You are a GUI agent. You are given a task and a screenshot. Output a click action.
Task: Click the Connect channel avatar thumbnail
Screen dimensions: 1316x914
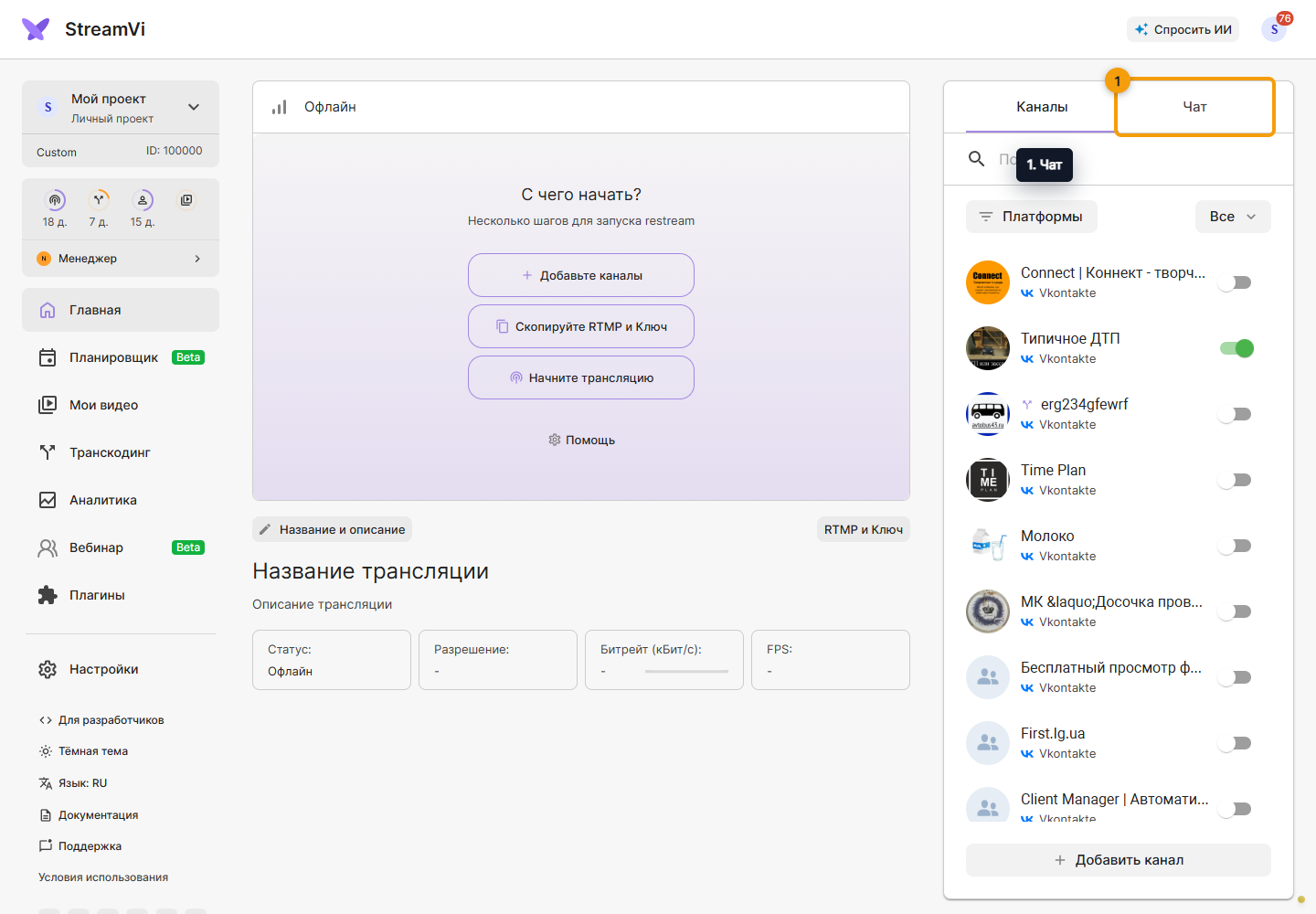[x=988, y=282]
